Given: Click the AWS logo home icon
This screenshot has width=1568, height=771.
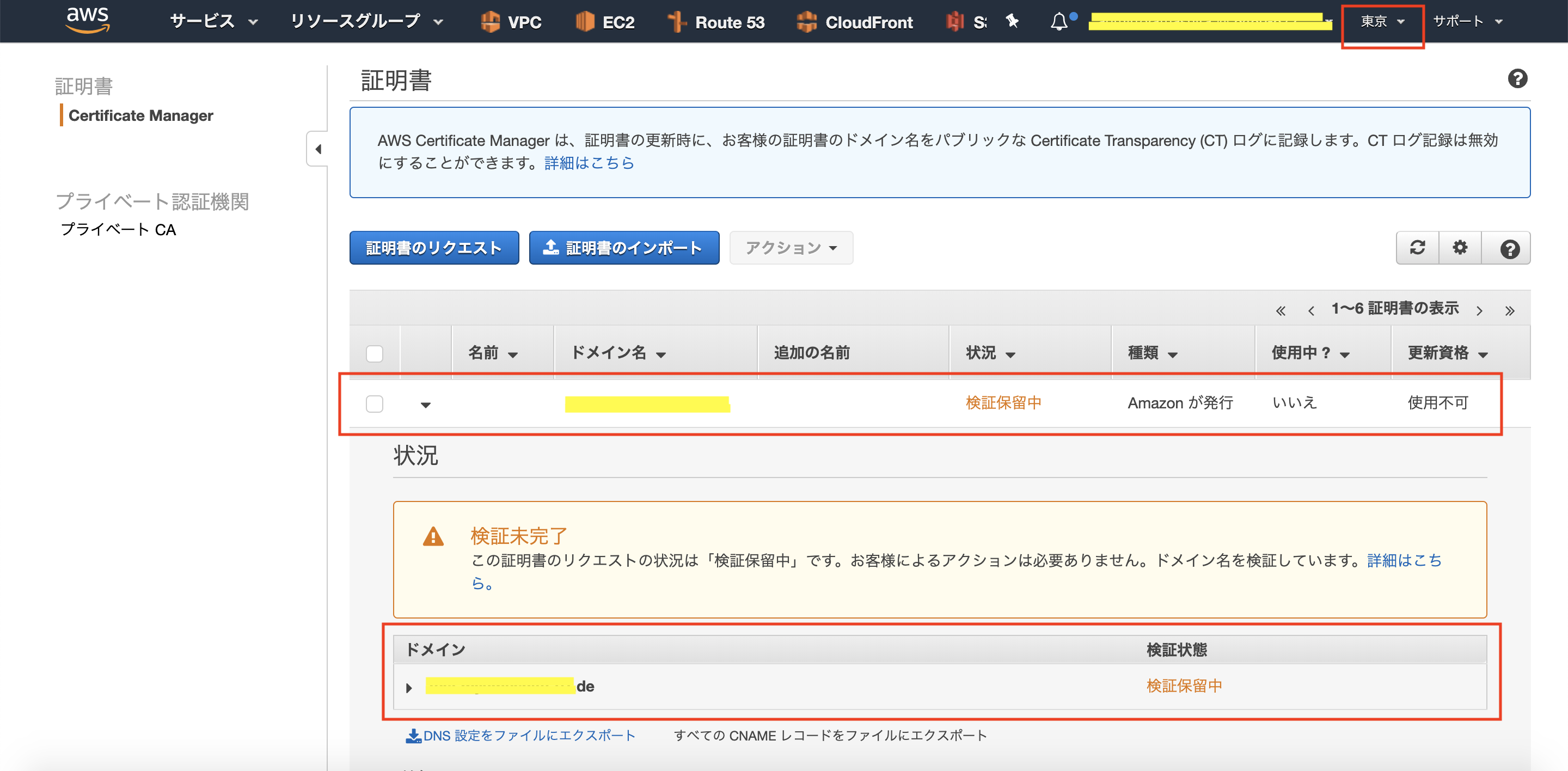Looking at the screenshot, I should tap(88, 20).
